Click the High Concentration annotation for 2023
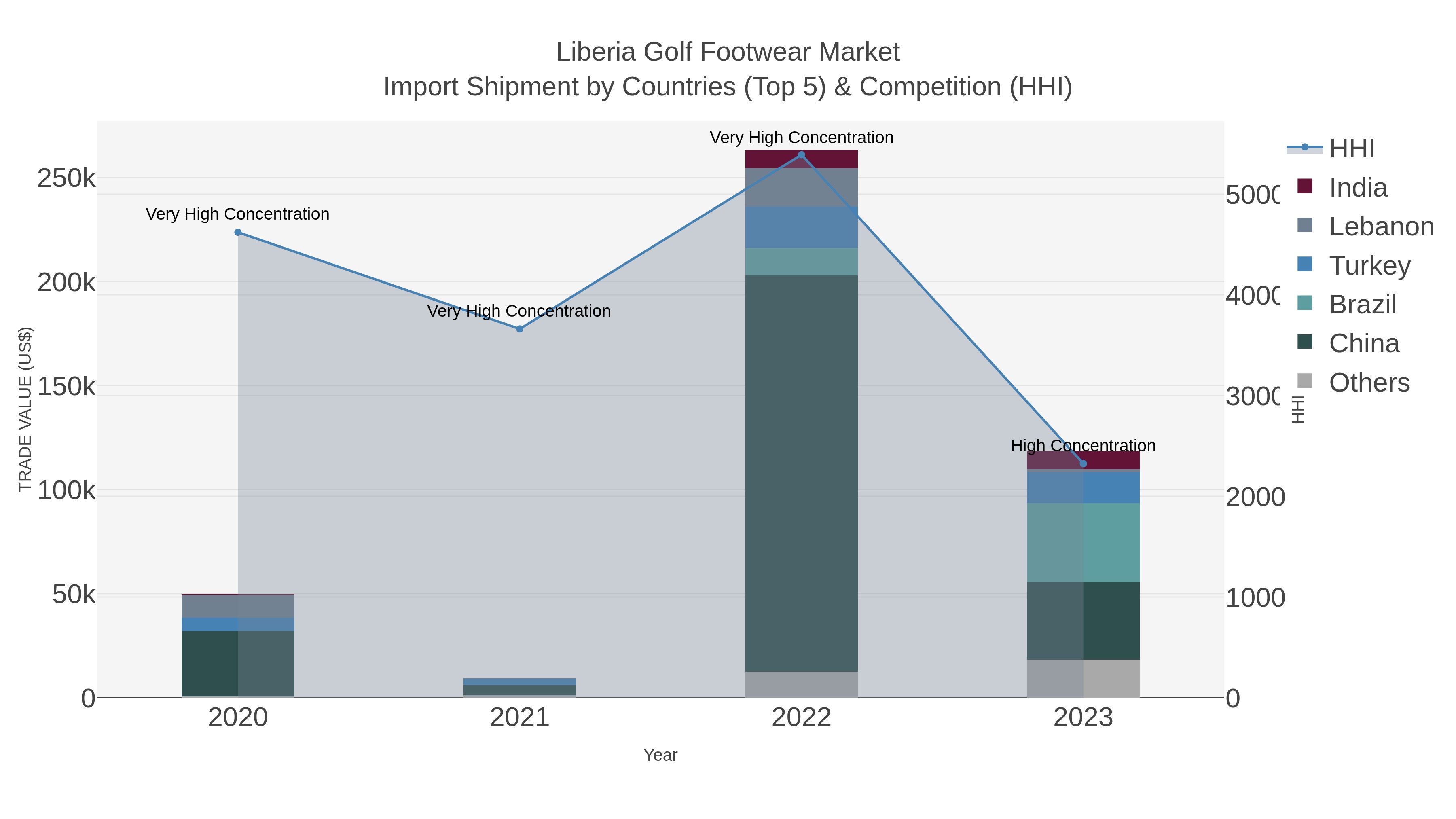 pyautogui.click(x=1084, y=446)
